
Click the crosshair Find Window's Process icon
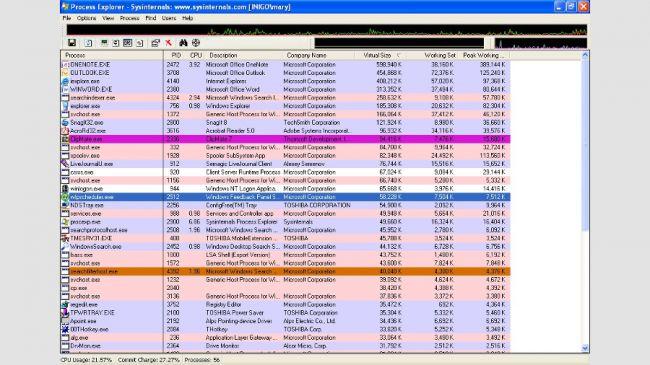tap(196, 43)
